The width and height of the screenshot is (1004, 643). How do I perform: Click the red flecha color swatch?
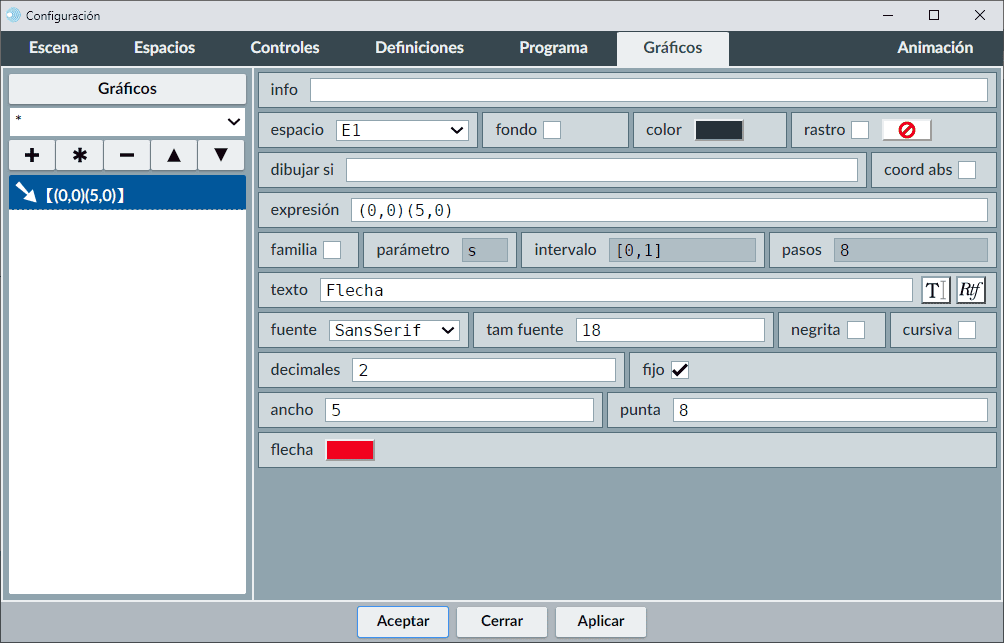pyautogui.click(x=350, y=450)
